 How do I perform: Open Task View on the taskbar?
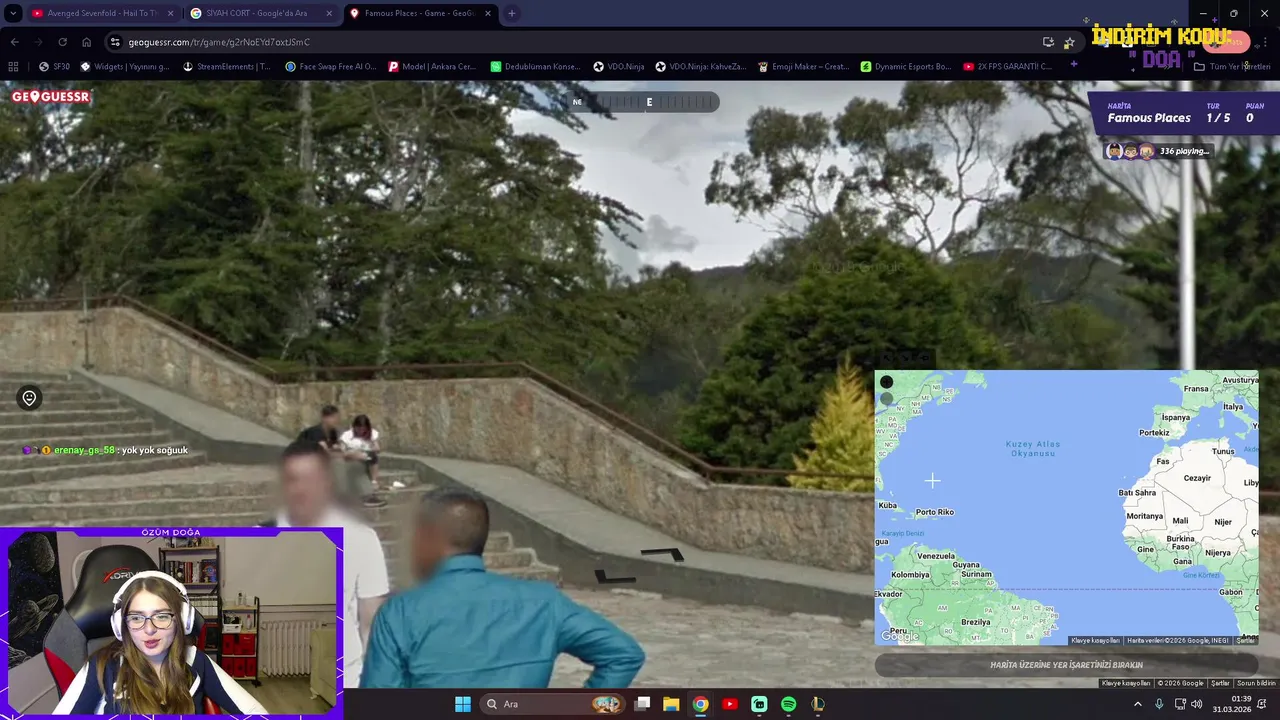(x=642, y=704)
